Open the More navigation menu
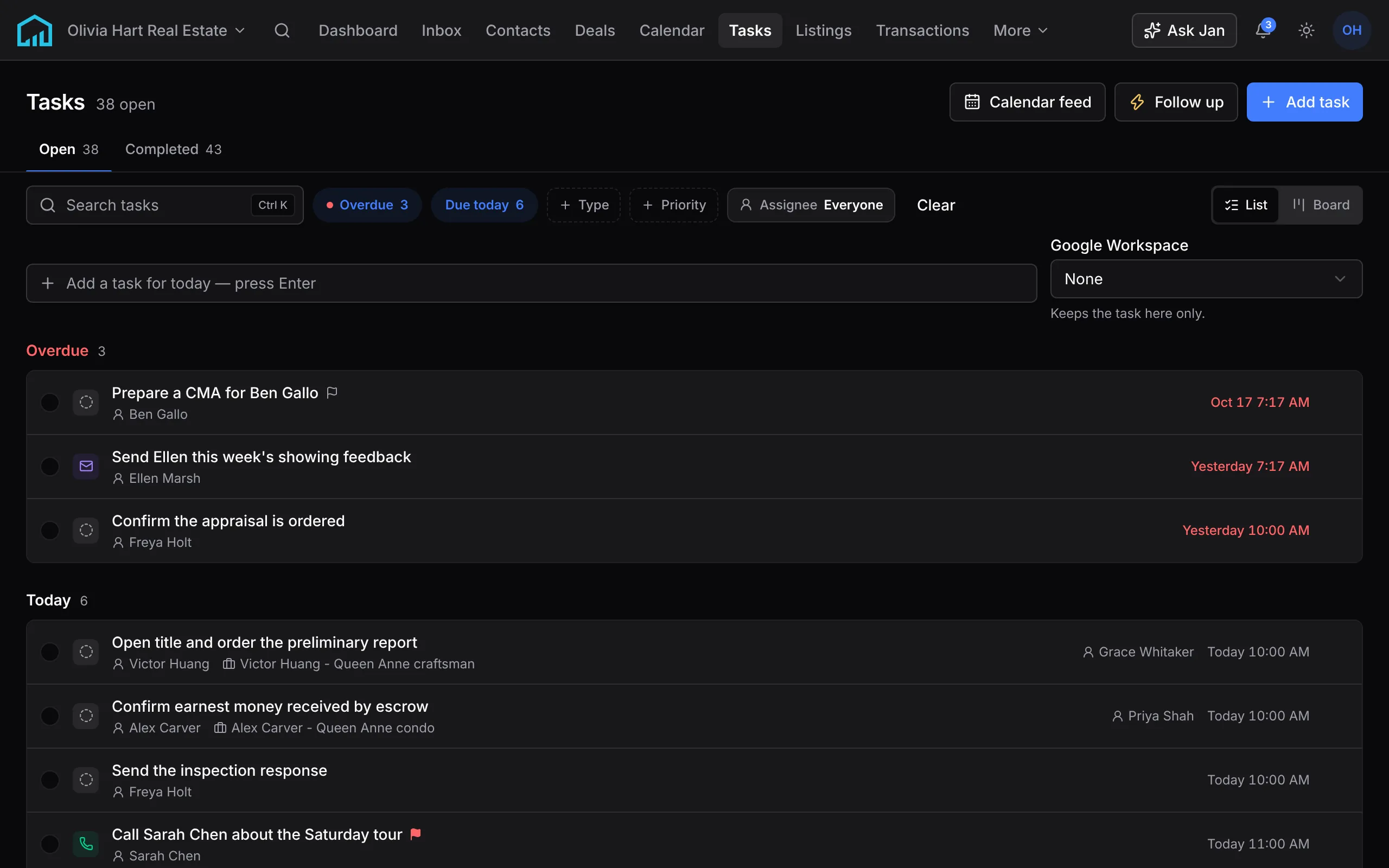 point(1021,30)
